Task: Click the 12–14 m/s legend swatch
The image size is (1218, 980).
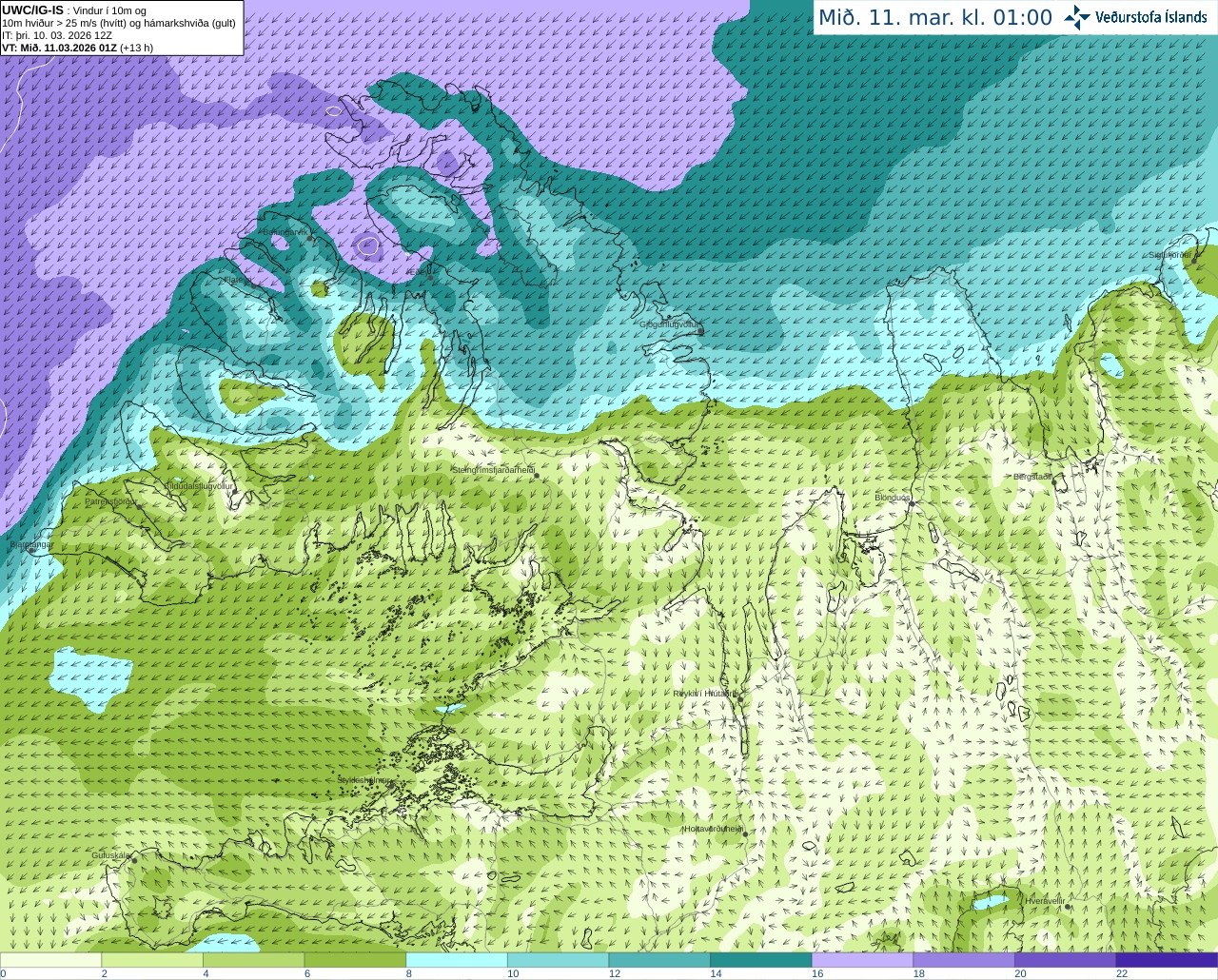Action: coord(659,960)
